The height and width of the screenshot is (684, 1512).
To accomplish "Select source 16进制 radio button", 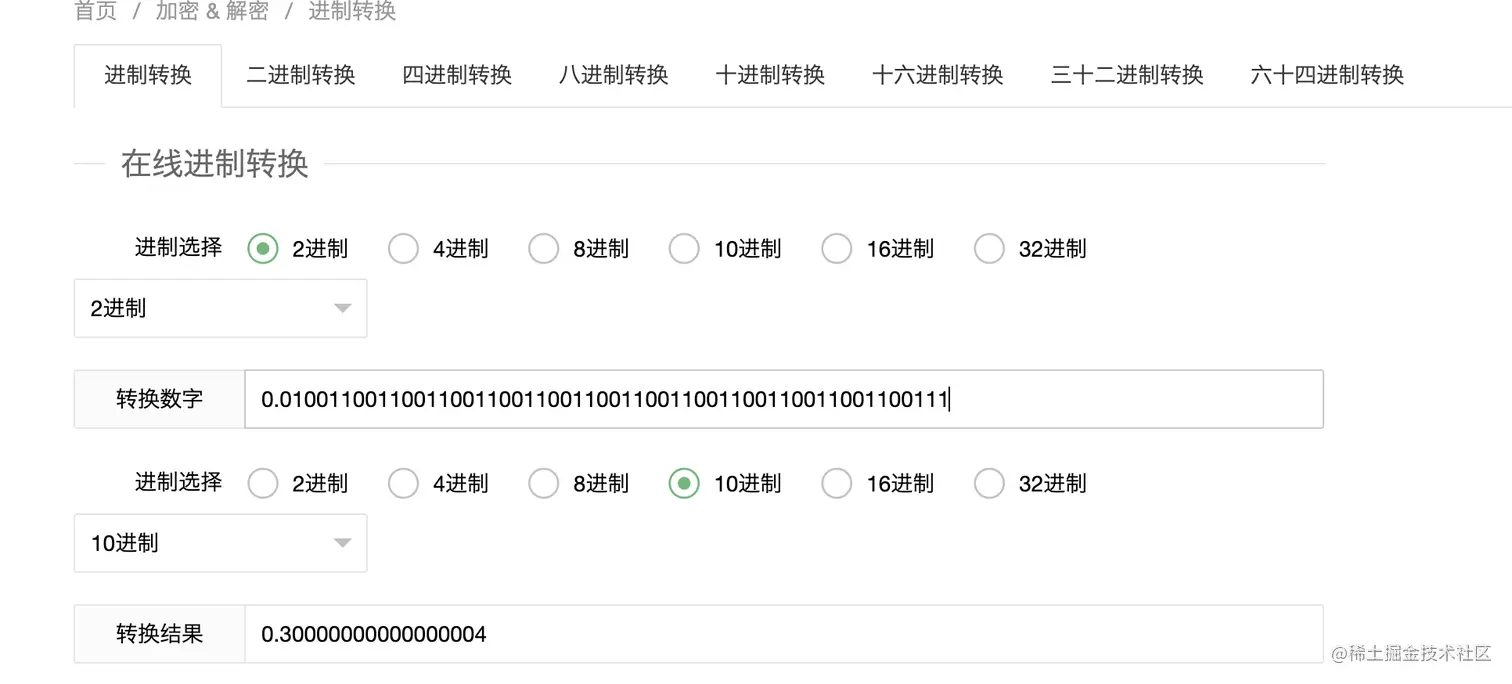I will pos(836,248).
